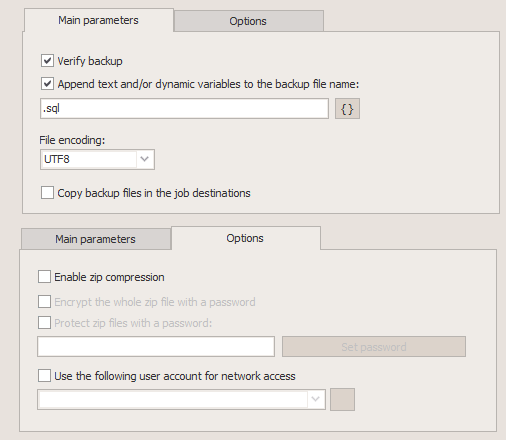
Task: Click inside the user account combo field
Action: pos(173,399)
